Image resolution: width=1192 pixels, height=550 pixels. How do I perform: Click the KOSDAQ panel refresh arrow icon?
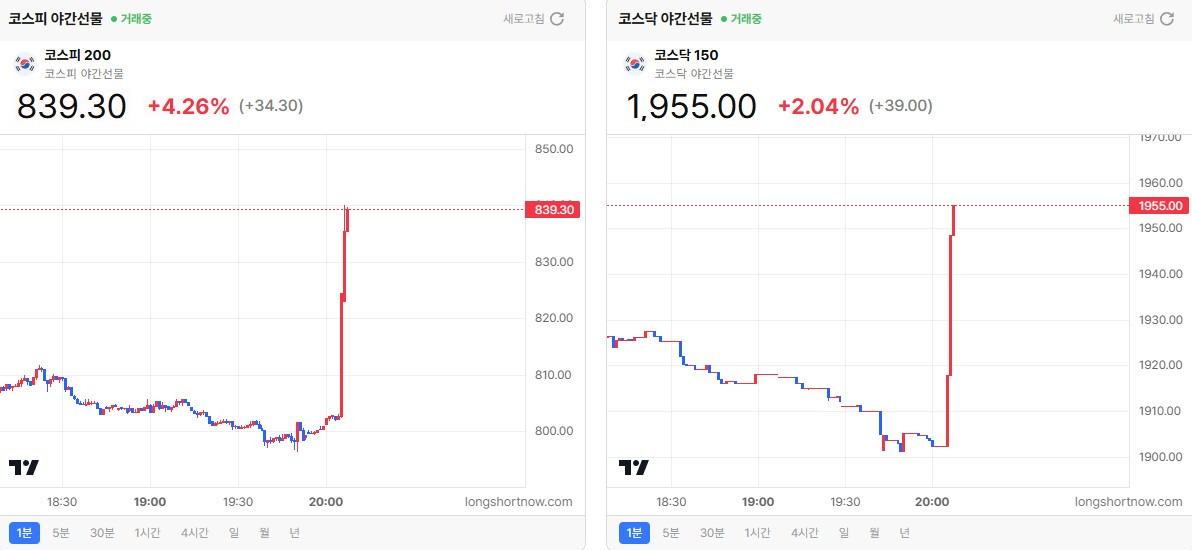pos(1167,19)
